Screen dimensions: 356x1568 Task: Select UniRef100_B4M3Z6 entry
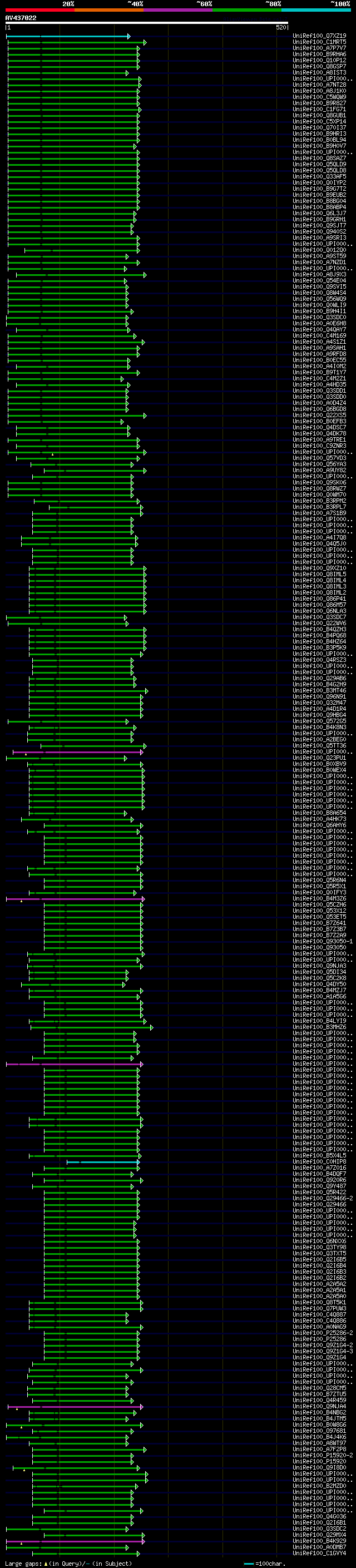(319, 898)
